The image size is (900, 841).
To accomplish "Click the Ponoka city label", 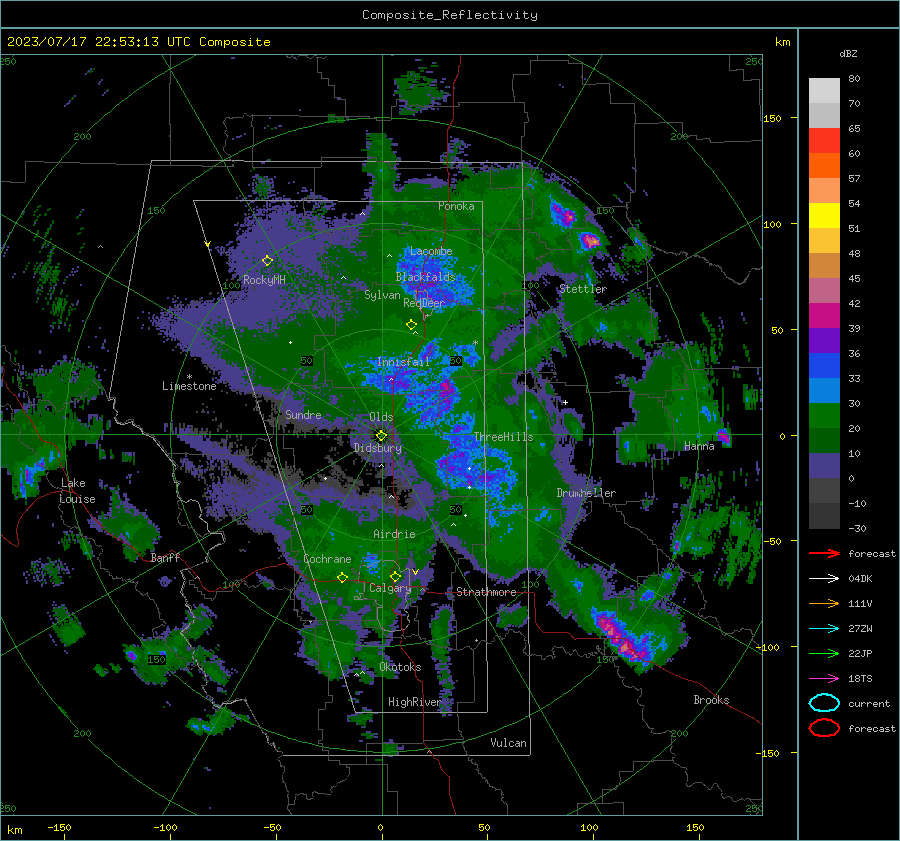I will [x=456, y=206].
